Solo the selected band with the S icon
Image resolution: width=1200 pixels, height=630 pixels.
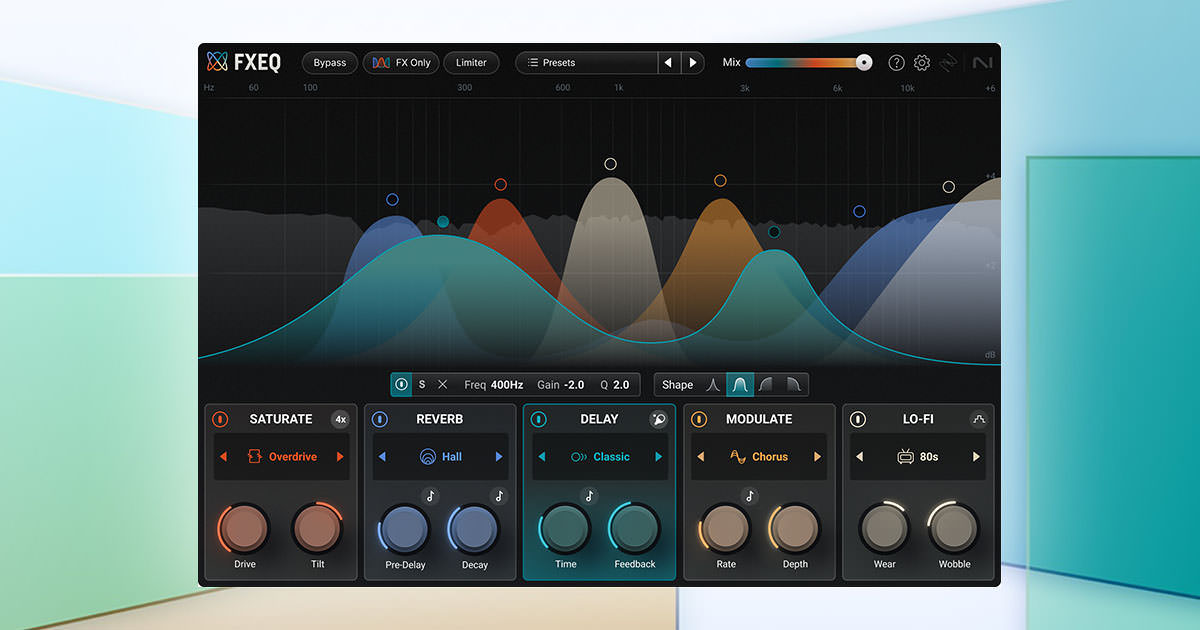pyautogui.click(x=422, y=385)
